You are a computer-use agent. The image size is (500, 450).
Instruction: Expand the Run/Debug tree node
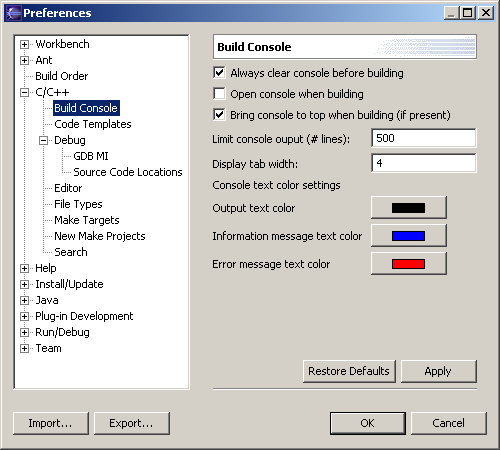[24, 332]
